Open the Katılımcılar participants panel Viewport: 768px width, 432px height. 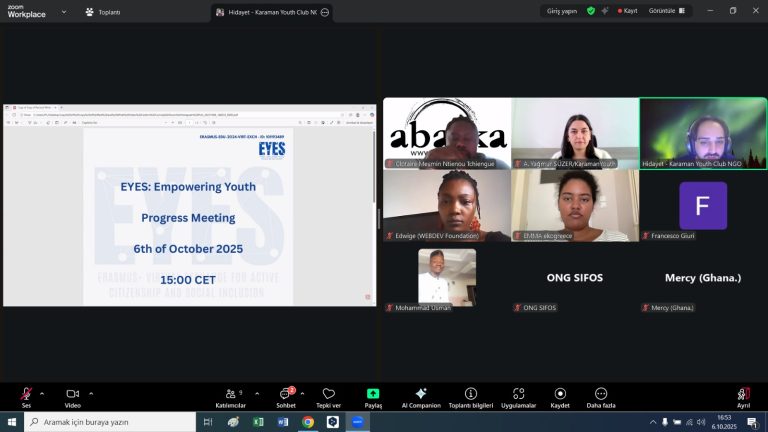(230, 395)
